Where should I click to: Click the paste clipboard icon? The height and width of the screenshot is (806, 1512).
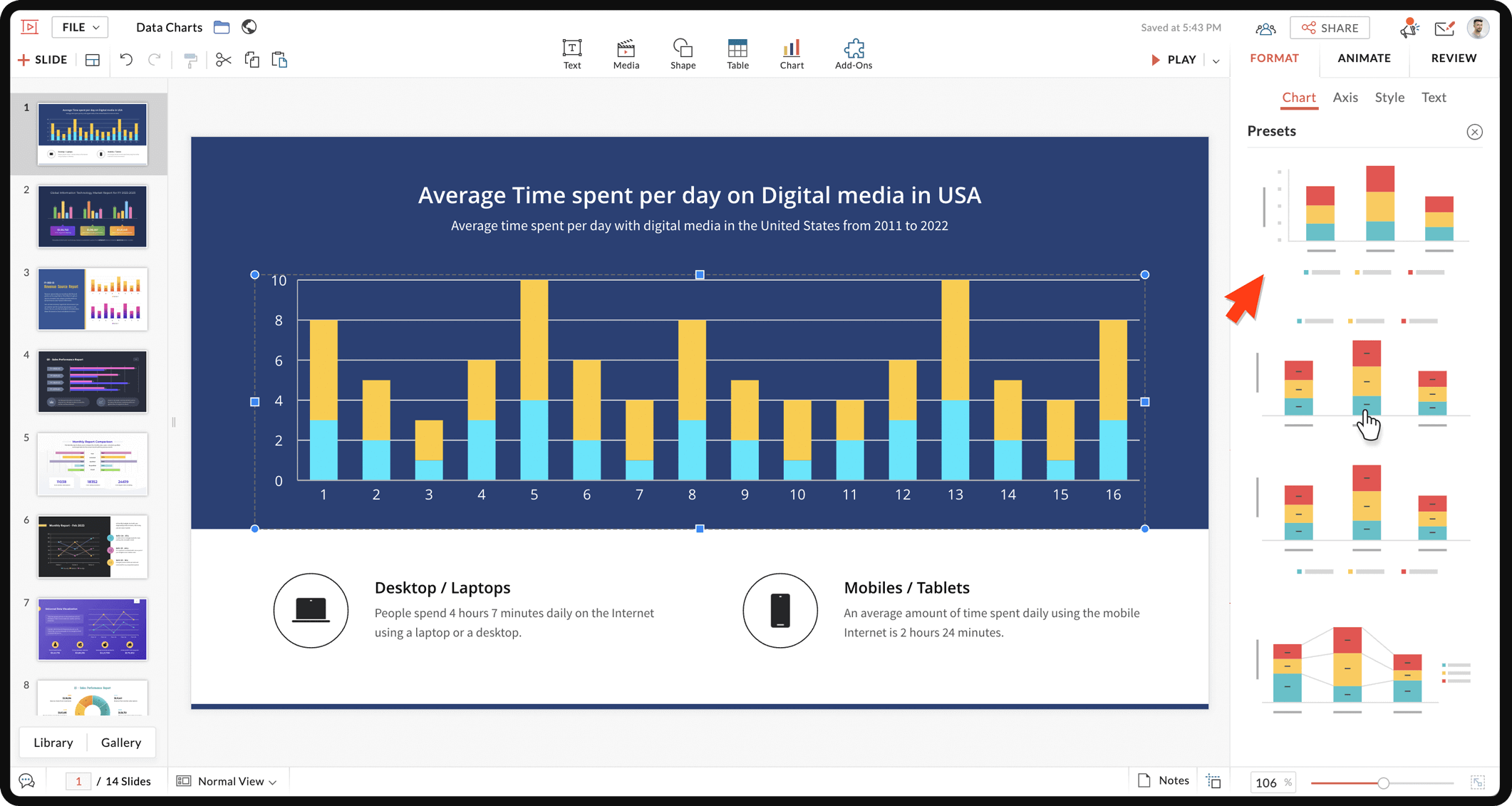[279, 60]
